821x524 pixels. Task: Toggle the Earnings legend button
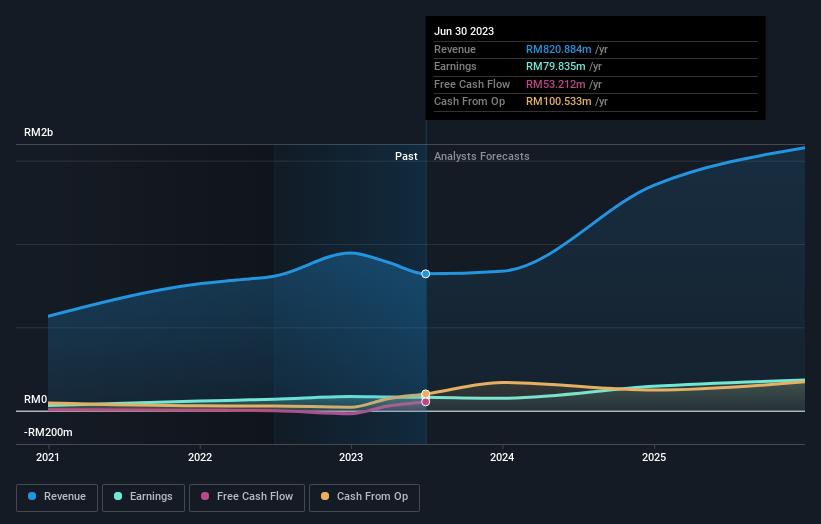tap(143, 497)
